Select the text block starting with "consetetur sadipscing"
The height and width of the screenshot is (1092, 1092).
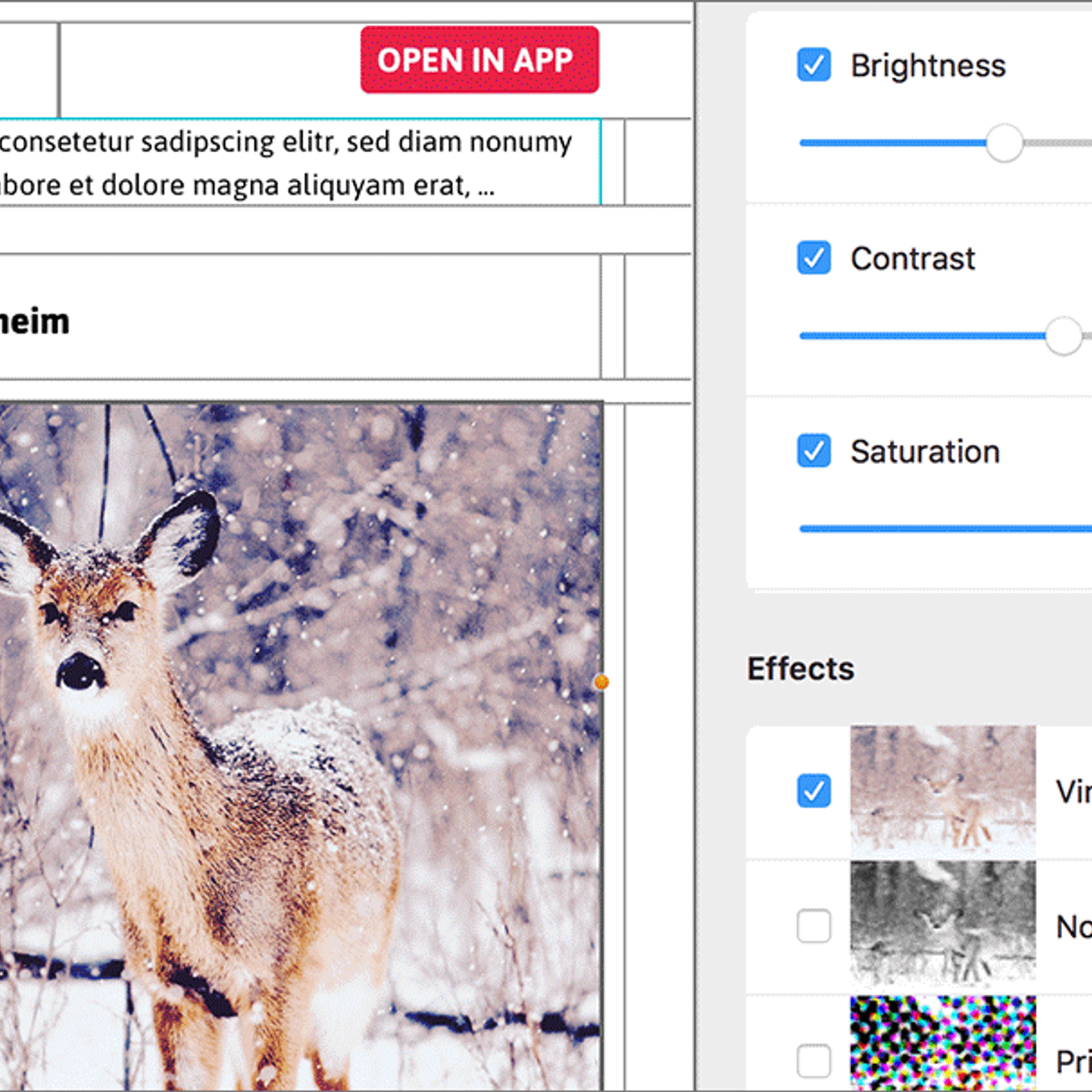coord(287,162)
